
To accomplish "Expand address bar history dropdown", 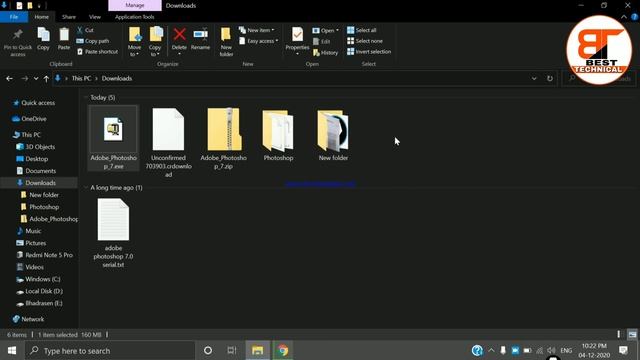I will pos(534,78).
